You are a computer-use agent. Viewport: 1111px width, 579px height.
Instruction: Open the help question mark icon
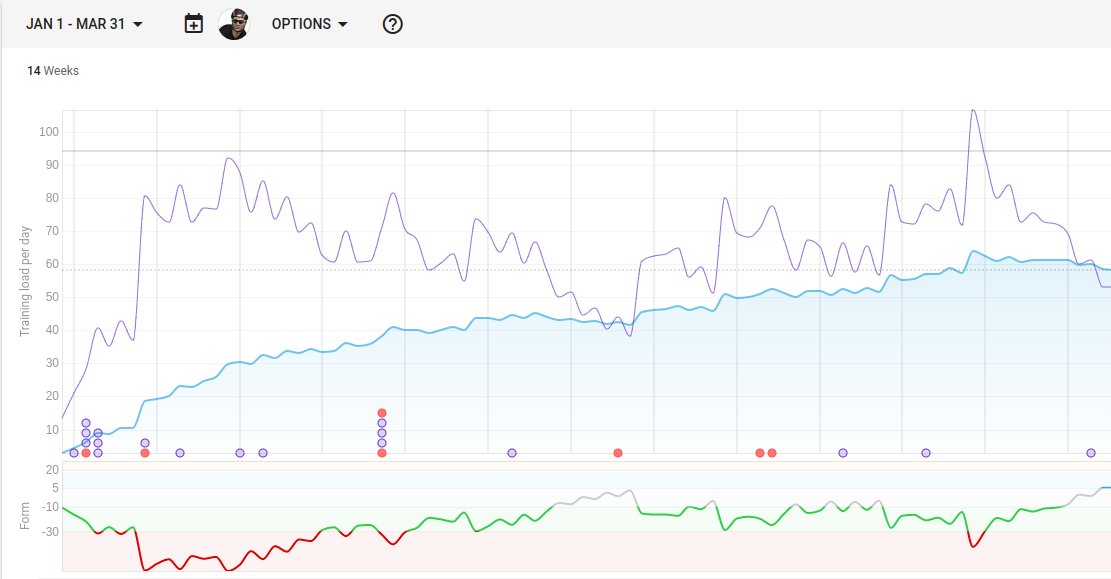point(393,24)
